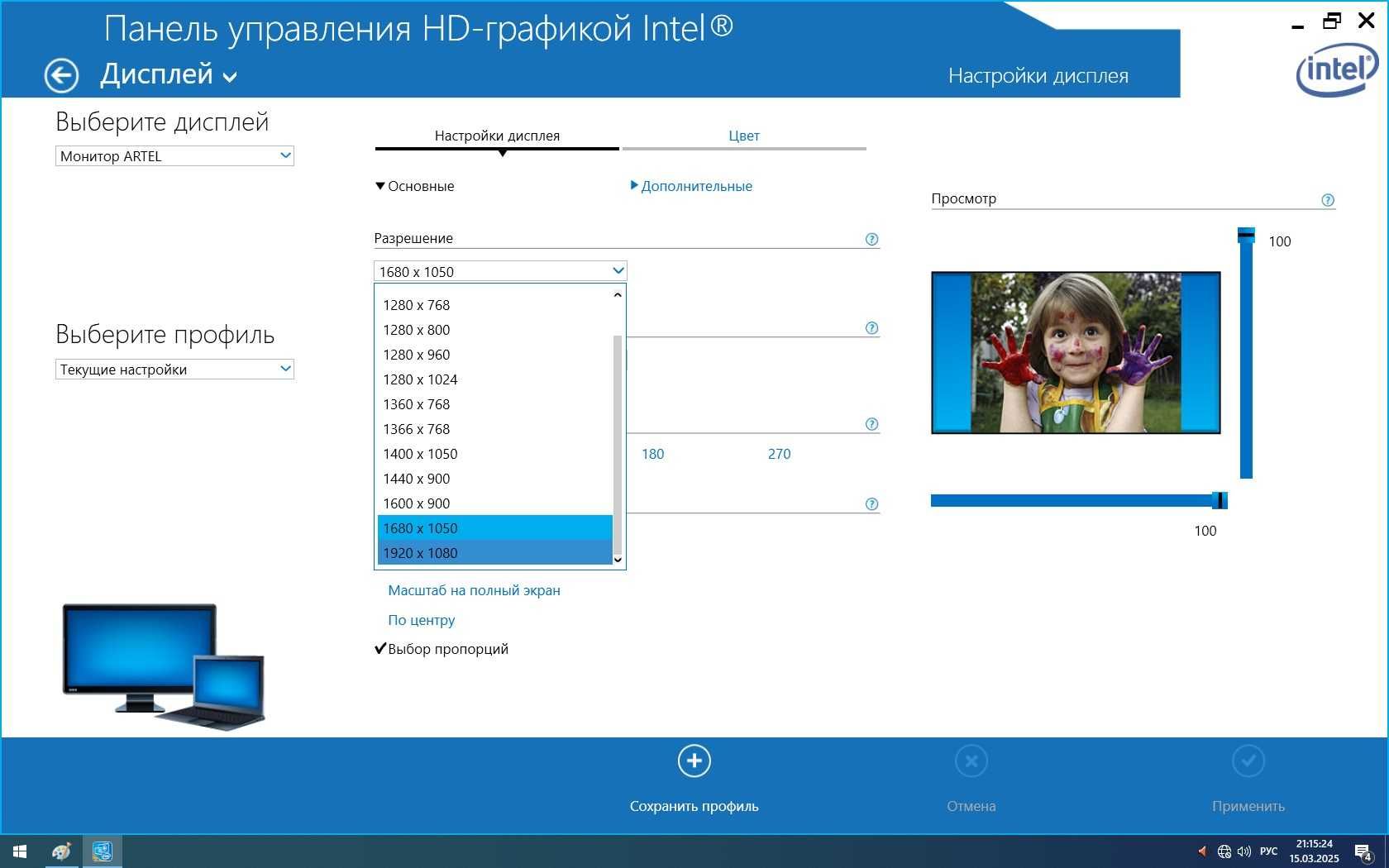The image size is (1389, 868).
Task: Click help icon above the scaling section
Action: click(x=871, y=504)
